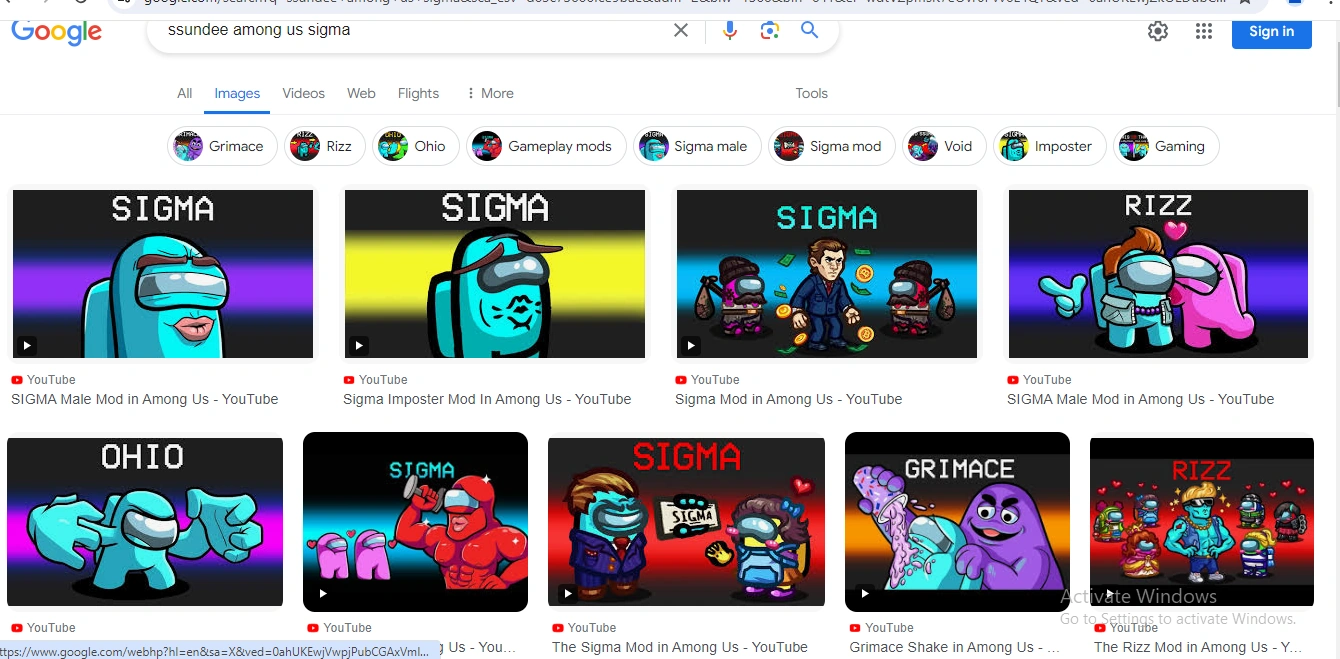Click the search magnifier icon
This screenshot has height=659, width=1340.
809,30
